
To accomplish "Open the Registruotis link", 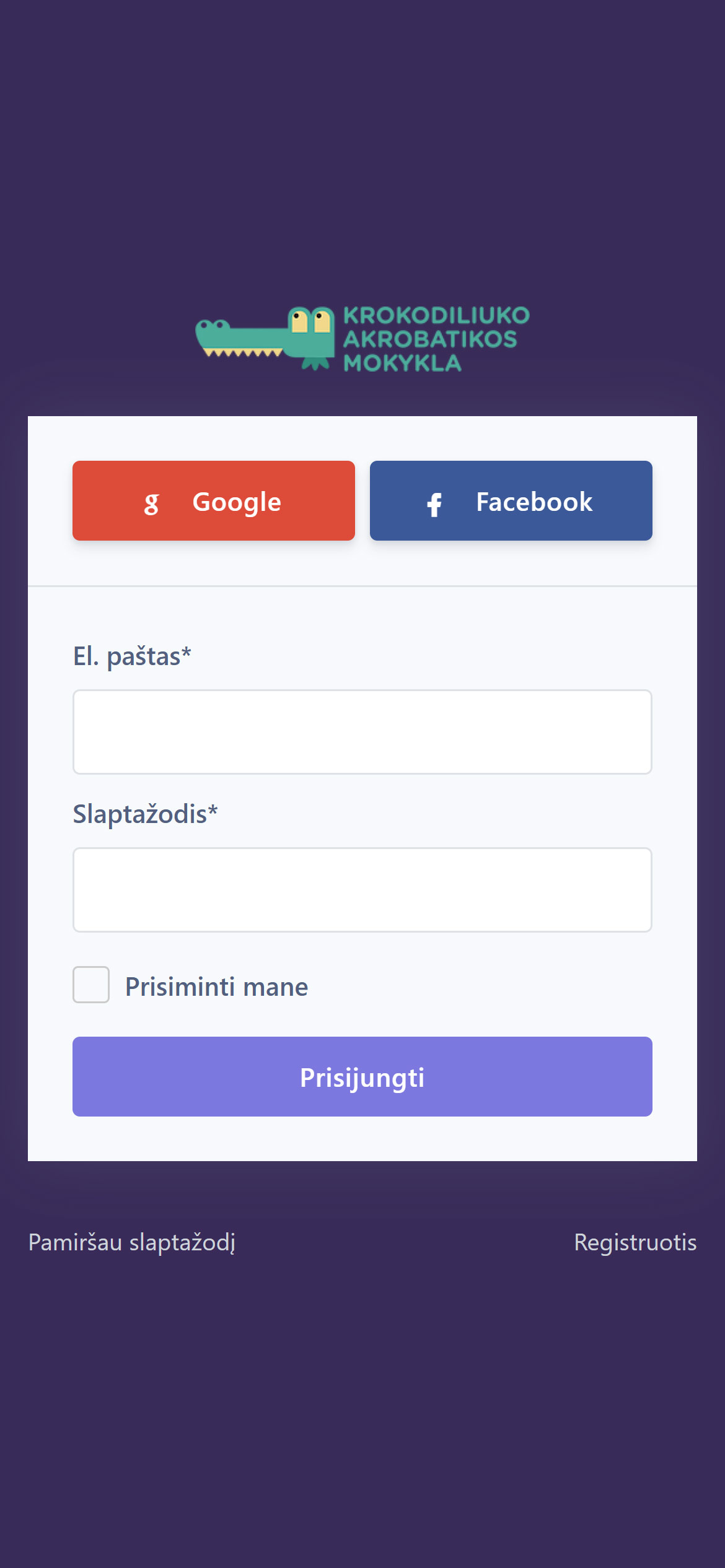I will (x=635, y=1242).
